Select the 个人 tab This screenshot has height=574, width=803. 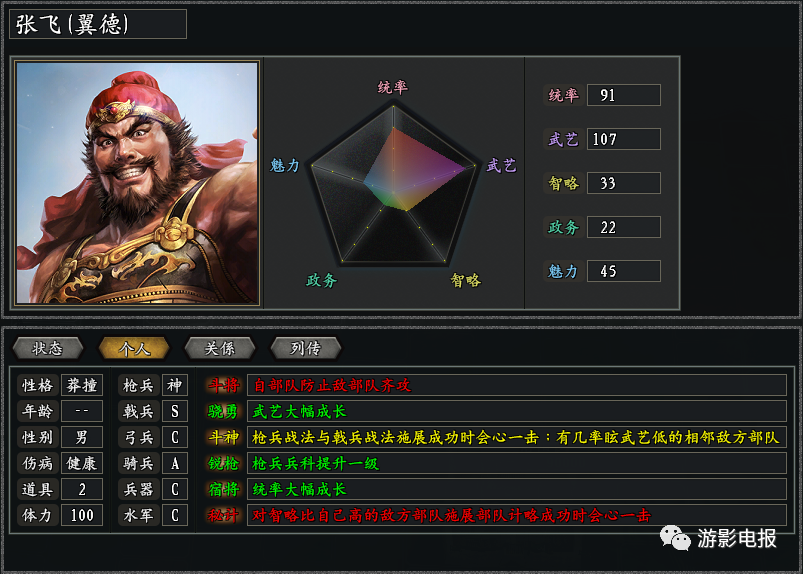tap(134, 348)
